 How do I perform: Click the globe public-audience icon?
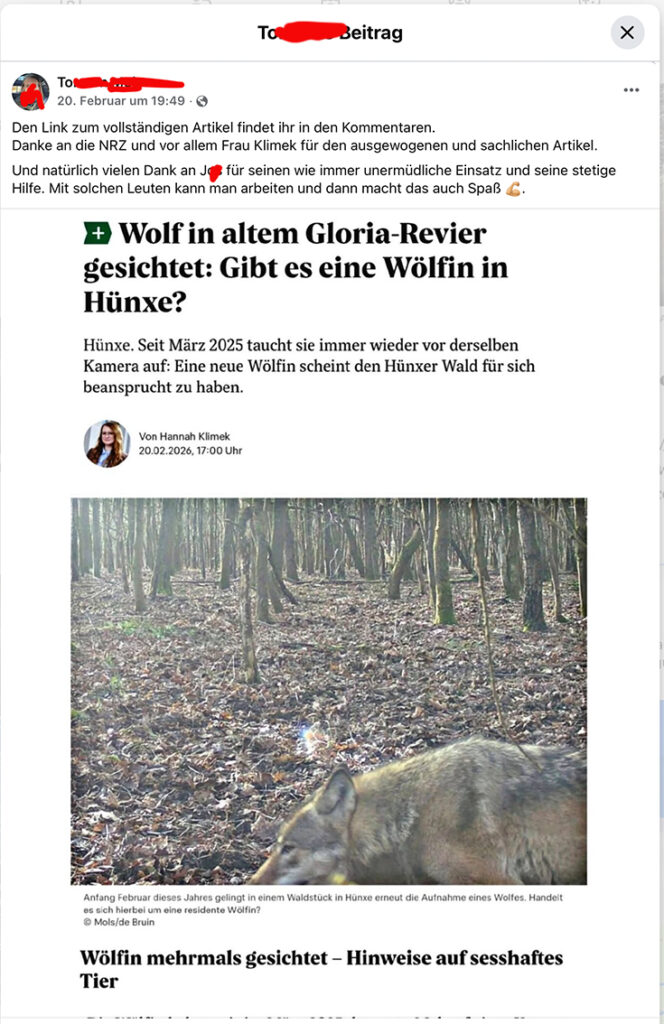pos(202,101)
